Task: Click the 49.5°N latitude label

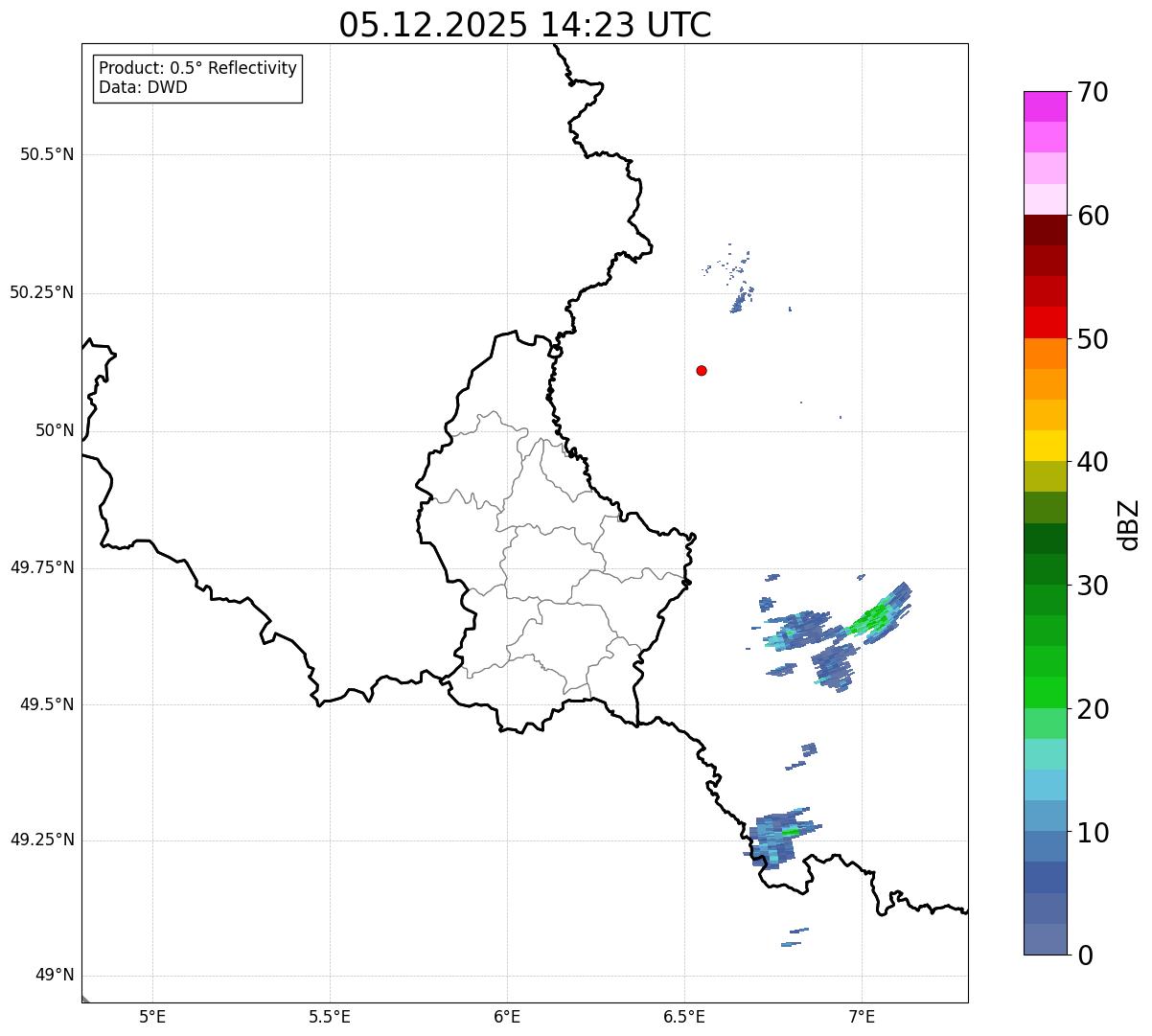Action: coord(47,704)
